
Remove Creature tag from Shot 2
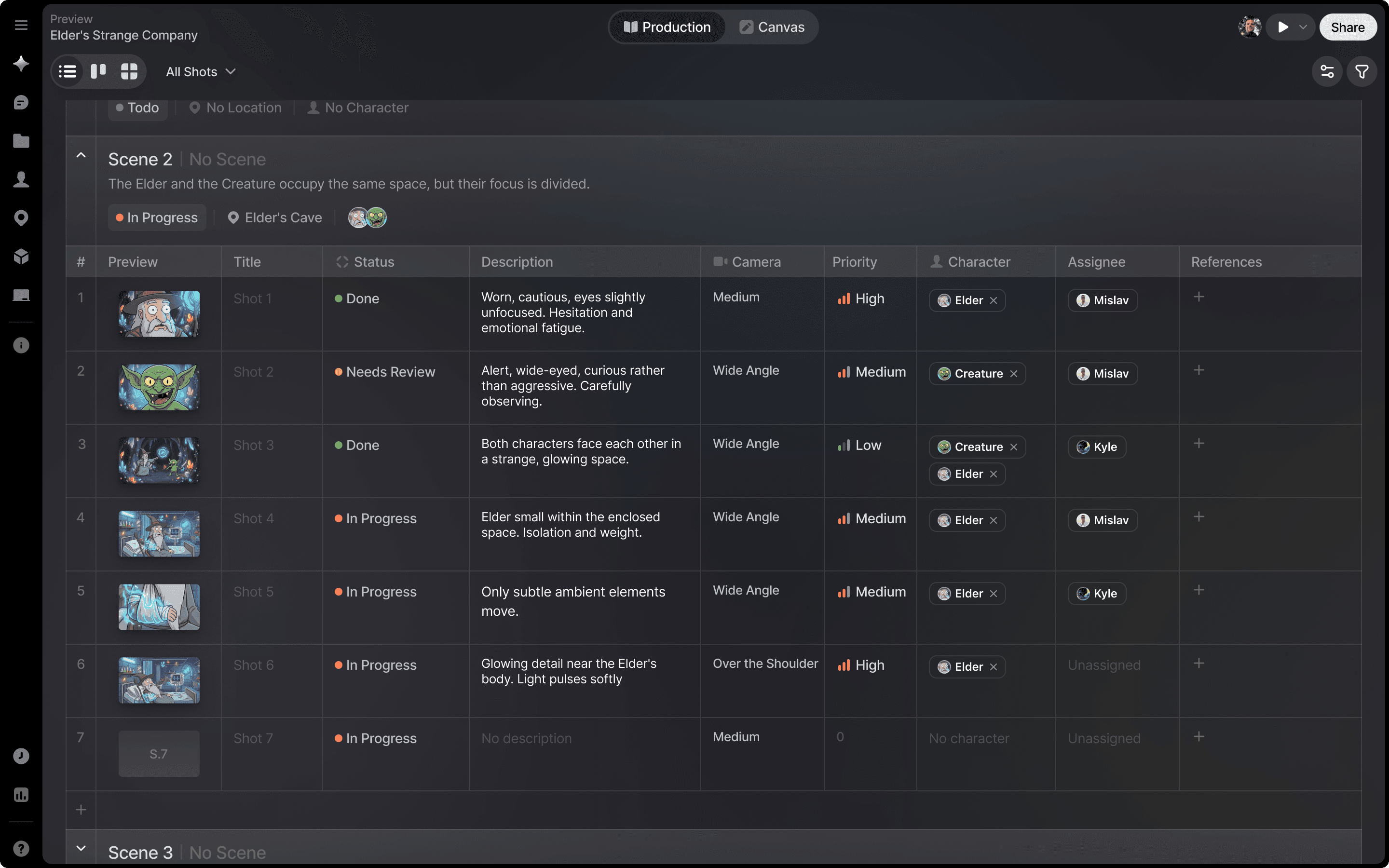coord(1014,374)
